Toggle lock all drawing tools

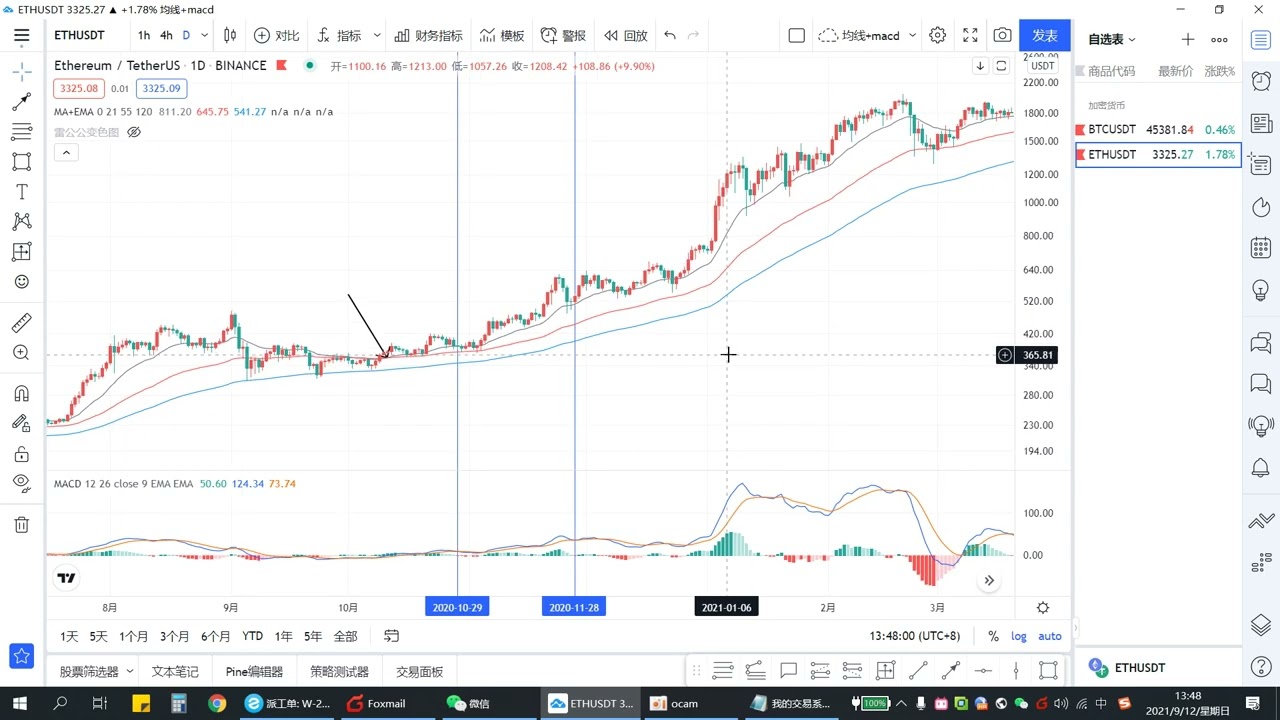[21, 454]
